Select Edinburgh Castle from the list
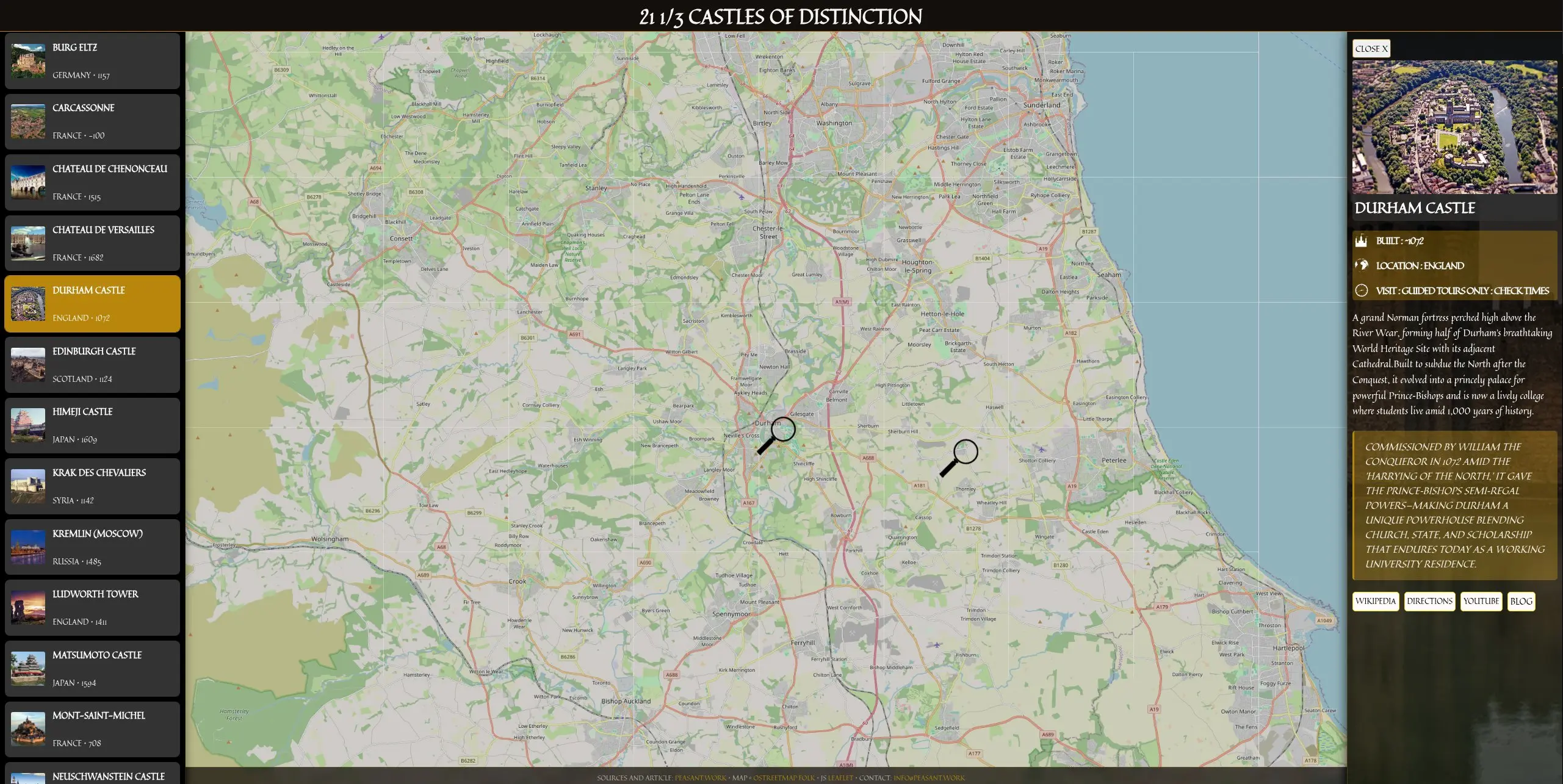This screenshot has width=1563, height=784. pyautogui.click(x=93, y=365)
